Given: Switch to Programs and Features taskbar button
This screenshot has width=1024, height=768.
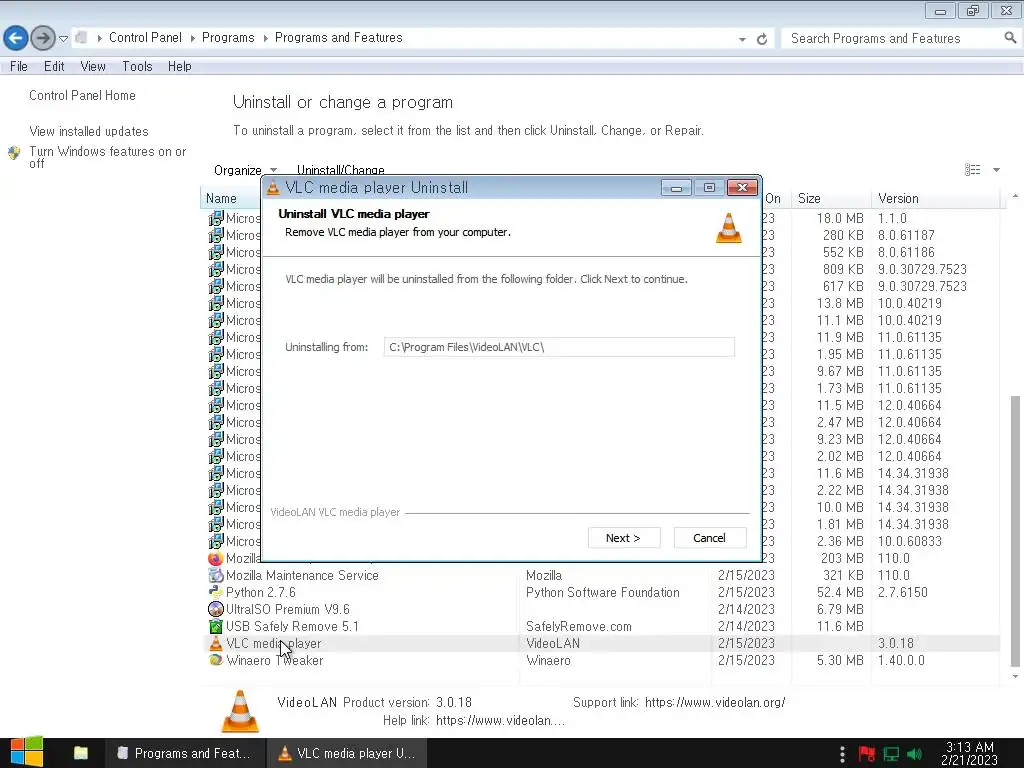Looking at the screenshot, I should click(x=185, y=753).
